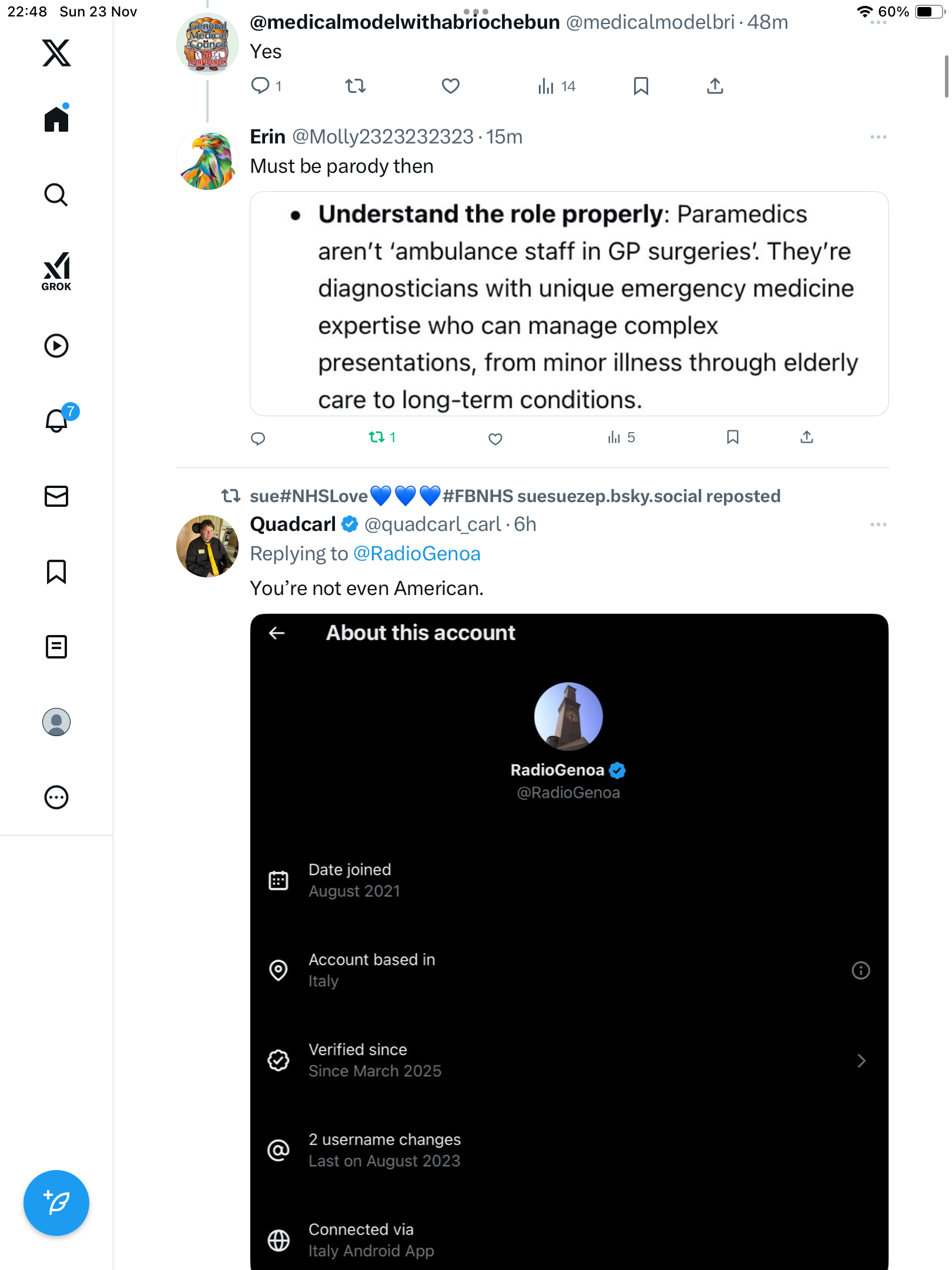
Task: Expand the sidebar More menu
Action: tap(56, 797)
